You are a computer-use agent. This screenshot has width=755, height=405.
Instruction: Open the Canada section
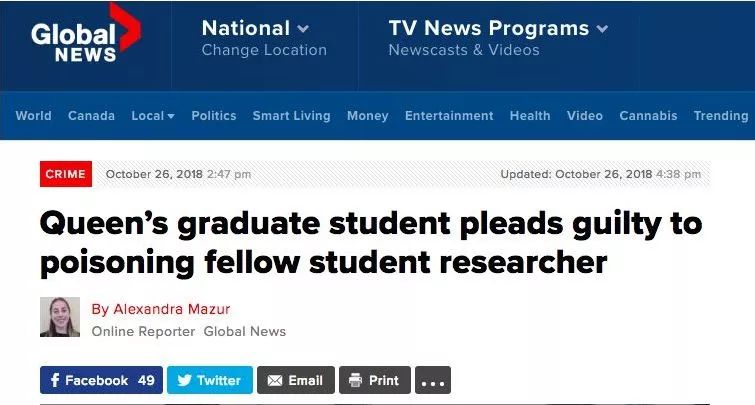[x=91, y=116]
